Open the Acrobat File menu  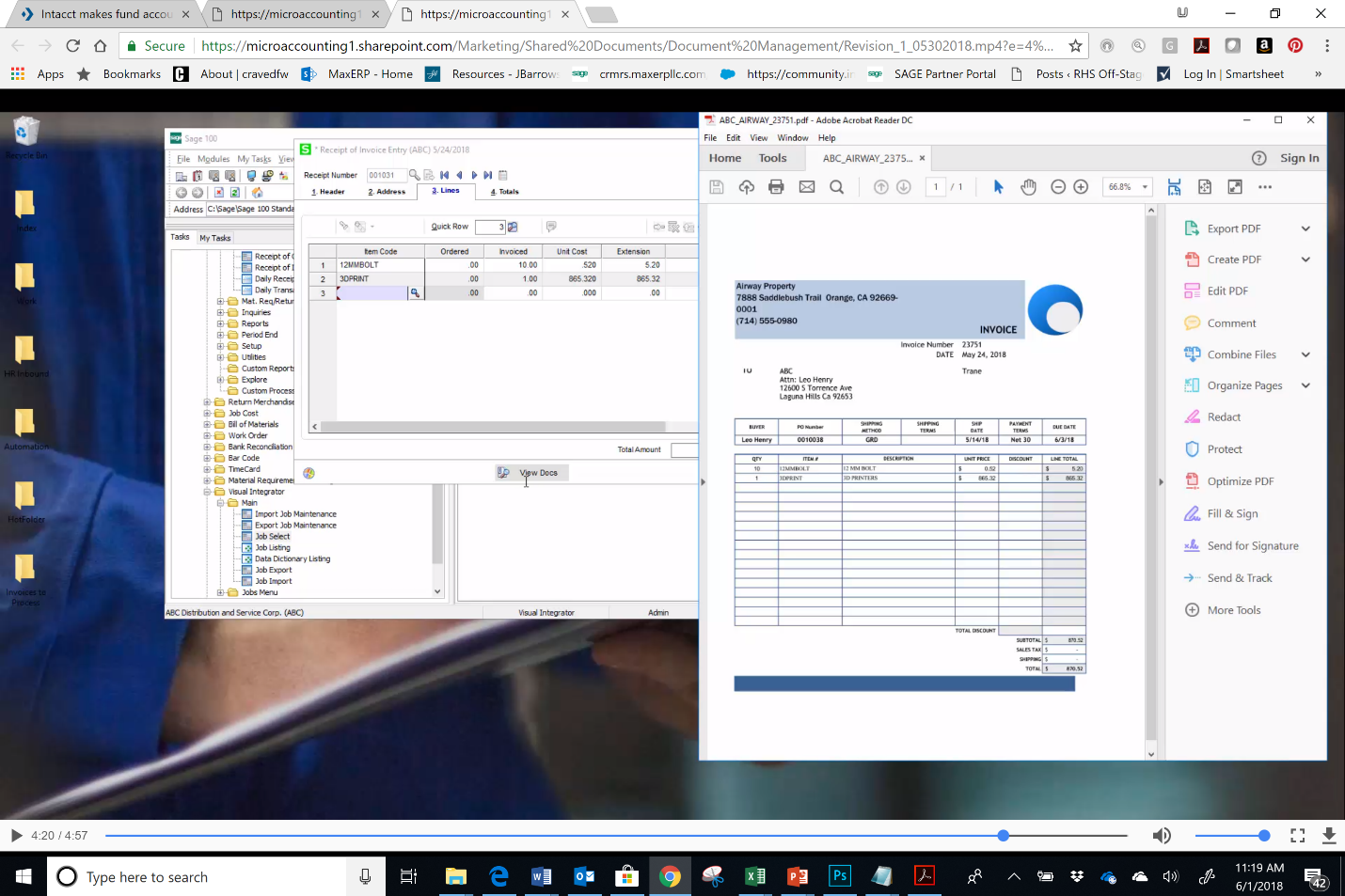pyautogui.click(x=710, y=138)
